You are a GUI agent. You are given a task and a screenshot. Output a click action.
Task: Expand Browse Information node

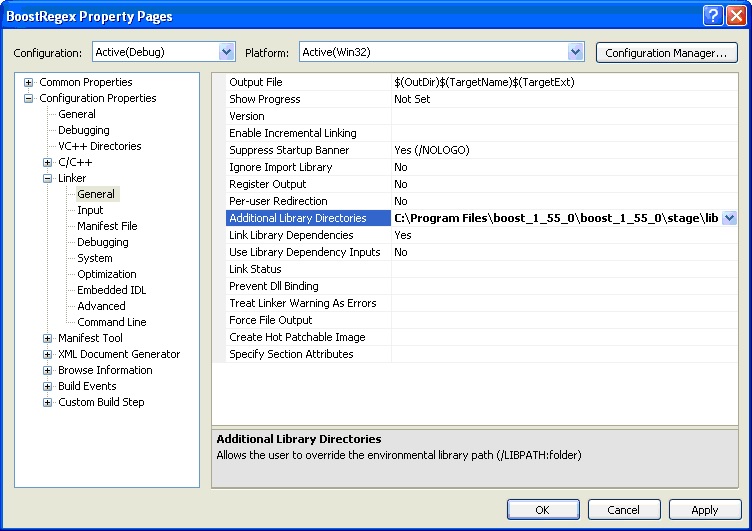pos(47,370)
